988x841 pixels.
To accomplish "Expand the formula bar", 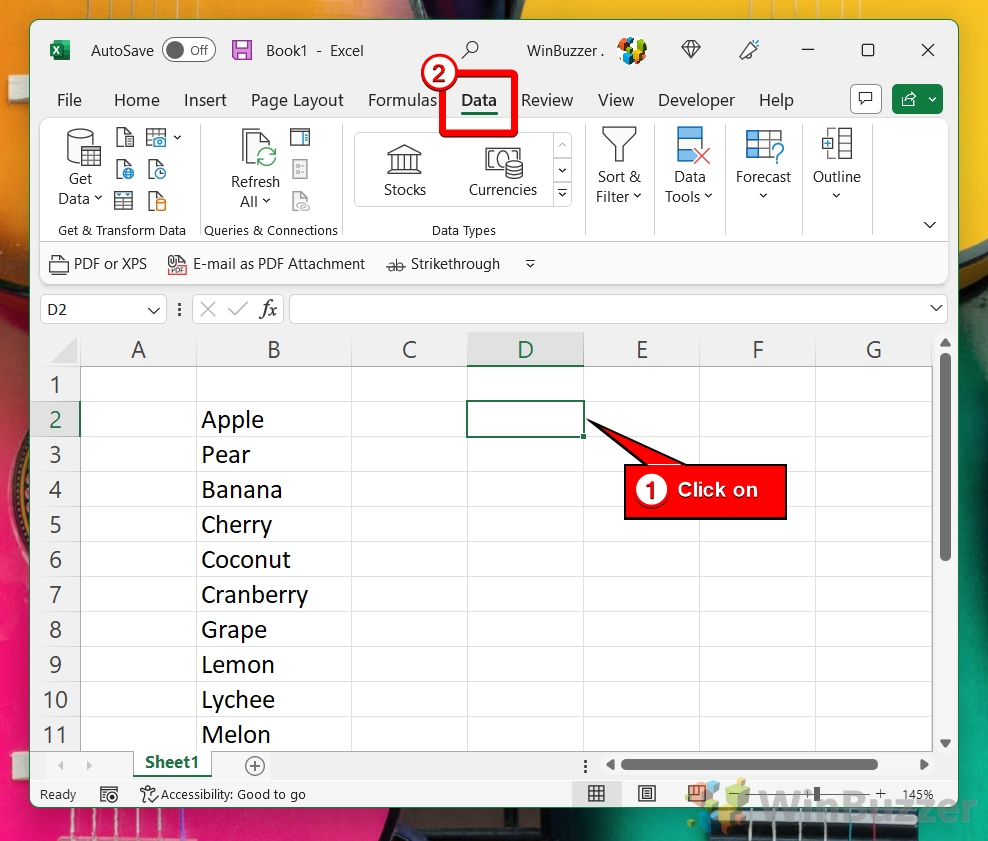I will pos(936,308).
